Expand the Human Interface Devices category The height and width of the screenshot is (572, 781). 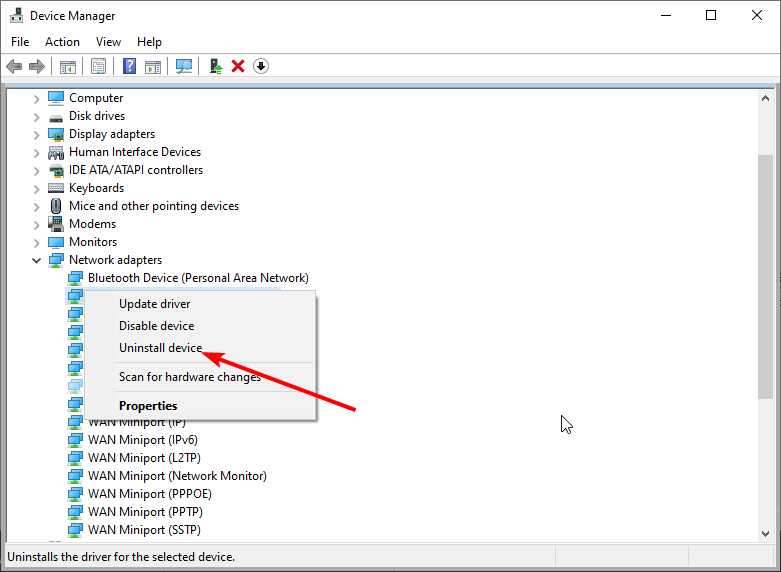[36, 152]
